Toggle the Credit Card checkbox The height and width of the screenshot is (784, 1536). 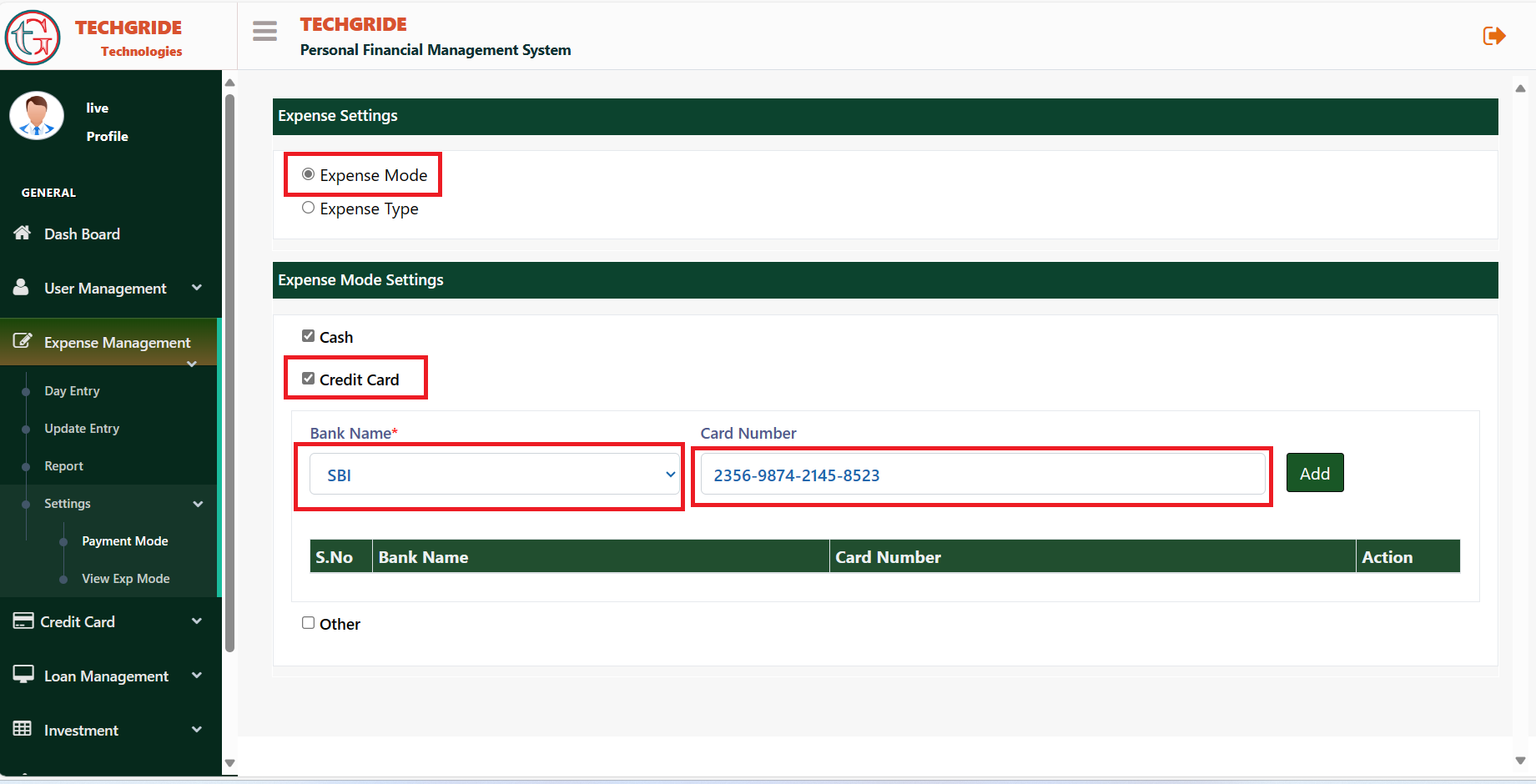(309, 379)
